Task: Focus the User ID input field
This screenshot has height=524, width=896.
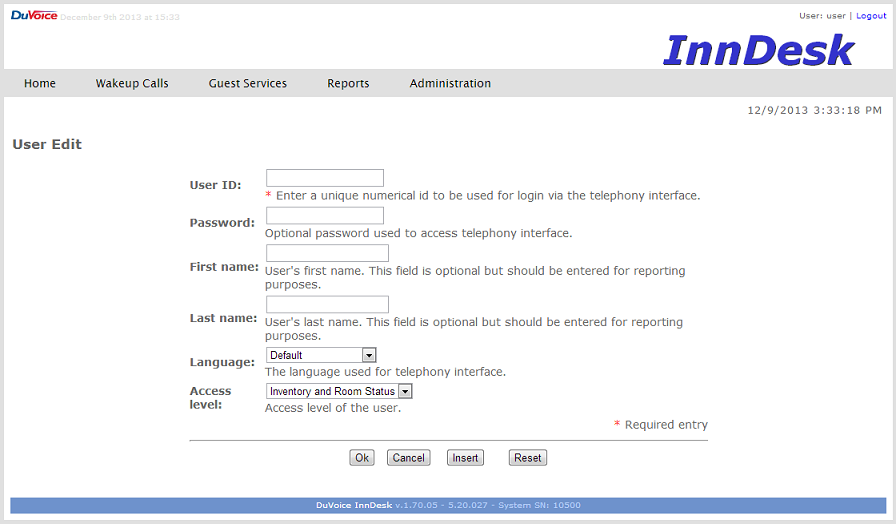Action: point(325,178)
